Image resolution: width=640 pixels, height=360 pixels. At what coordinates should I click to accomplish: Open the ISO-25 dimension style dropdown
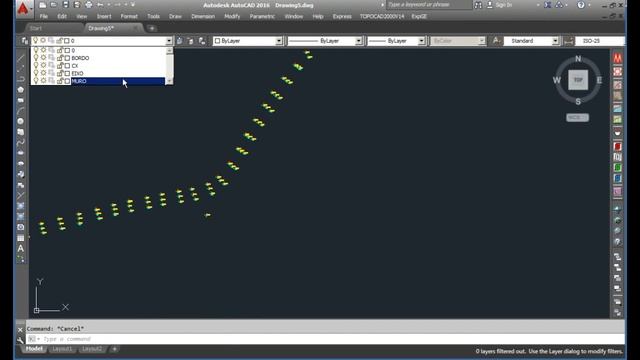(600, 41)
